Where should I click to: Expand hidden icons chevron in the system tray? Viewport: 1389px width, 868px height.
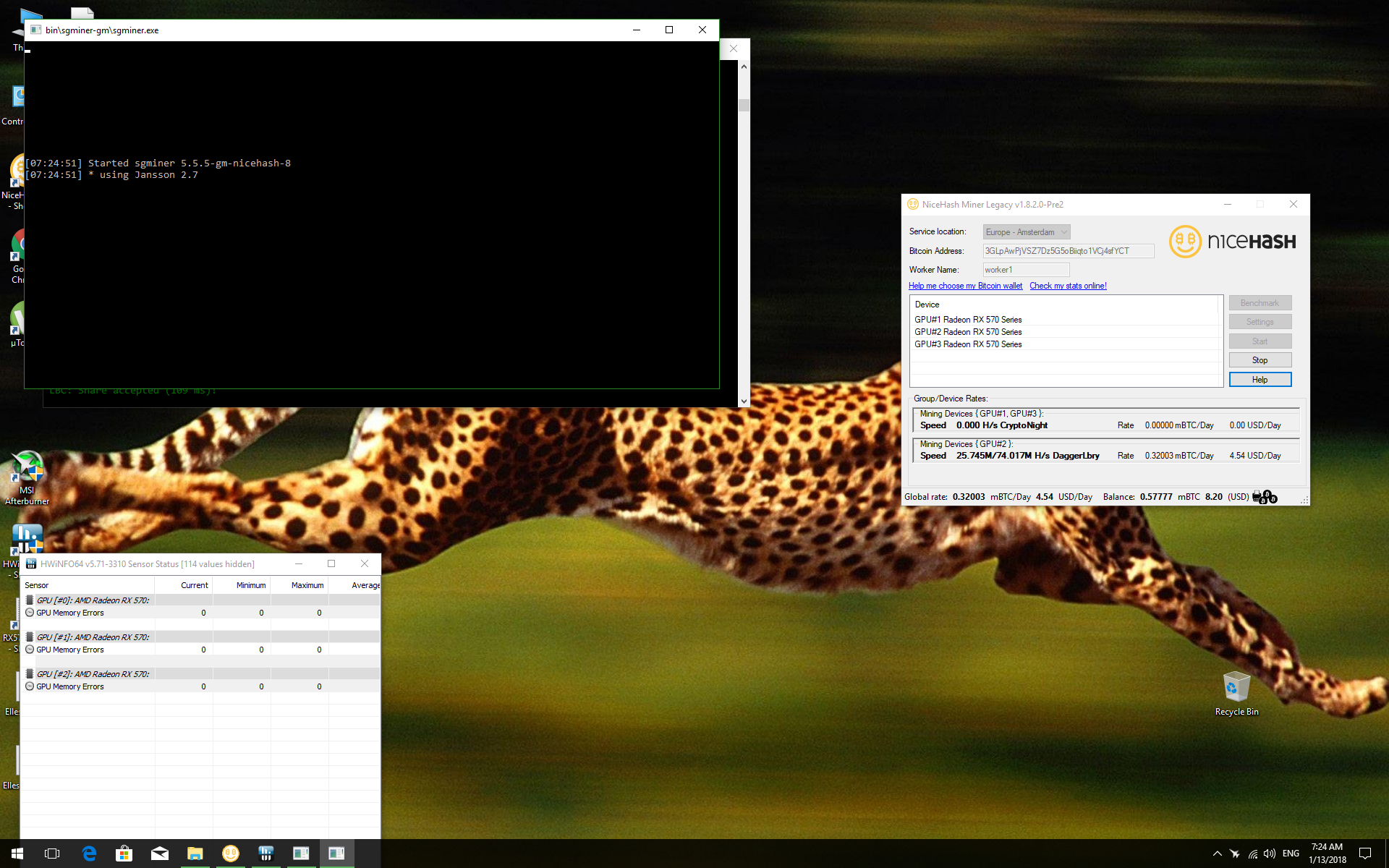click(1217, 854)
